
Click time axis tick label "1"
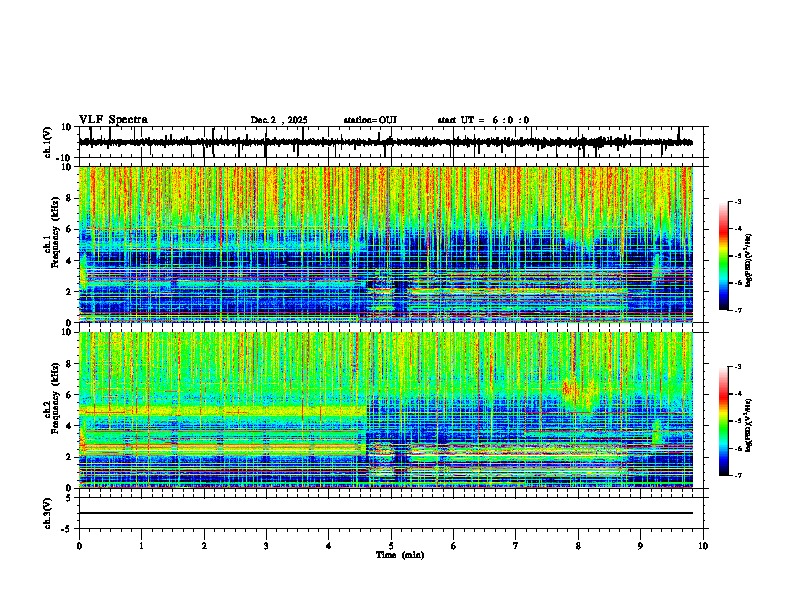(x=141, y=546)
